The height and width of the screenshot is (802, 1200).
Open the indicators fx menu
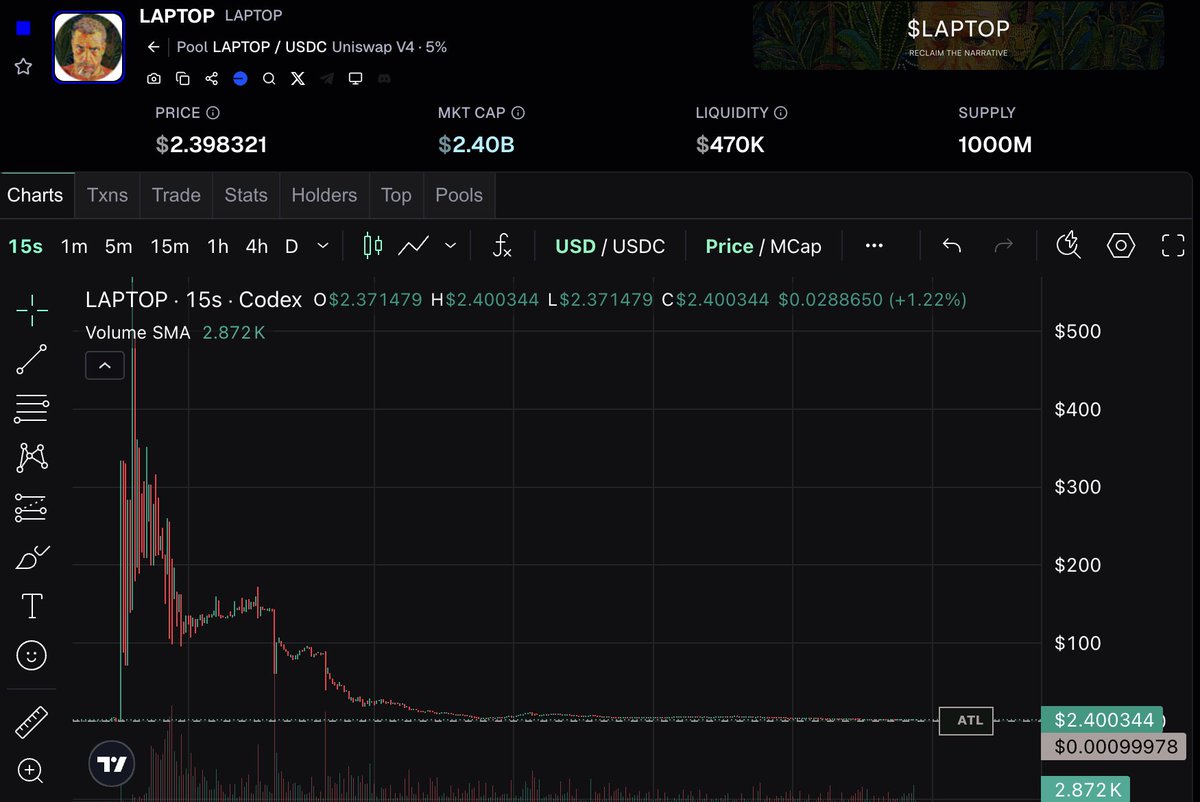(503, 245)
